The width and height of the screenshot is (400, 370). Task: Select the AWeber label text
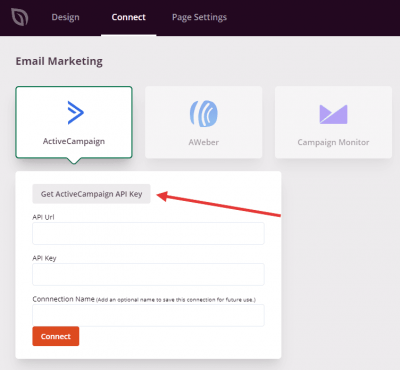click(x=204, y=142)
